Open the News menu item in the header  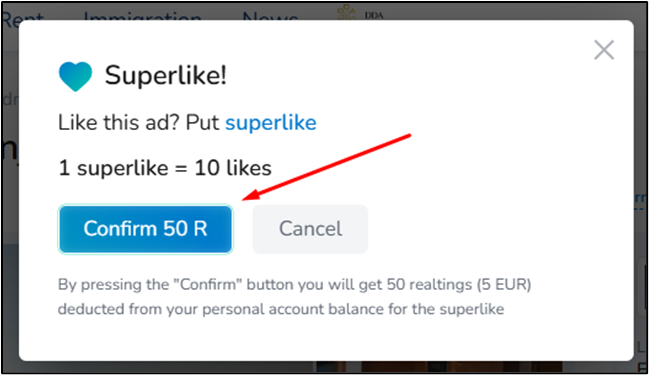tap(270, 17)
